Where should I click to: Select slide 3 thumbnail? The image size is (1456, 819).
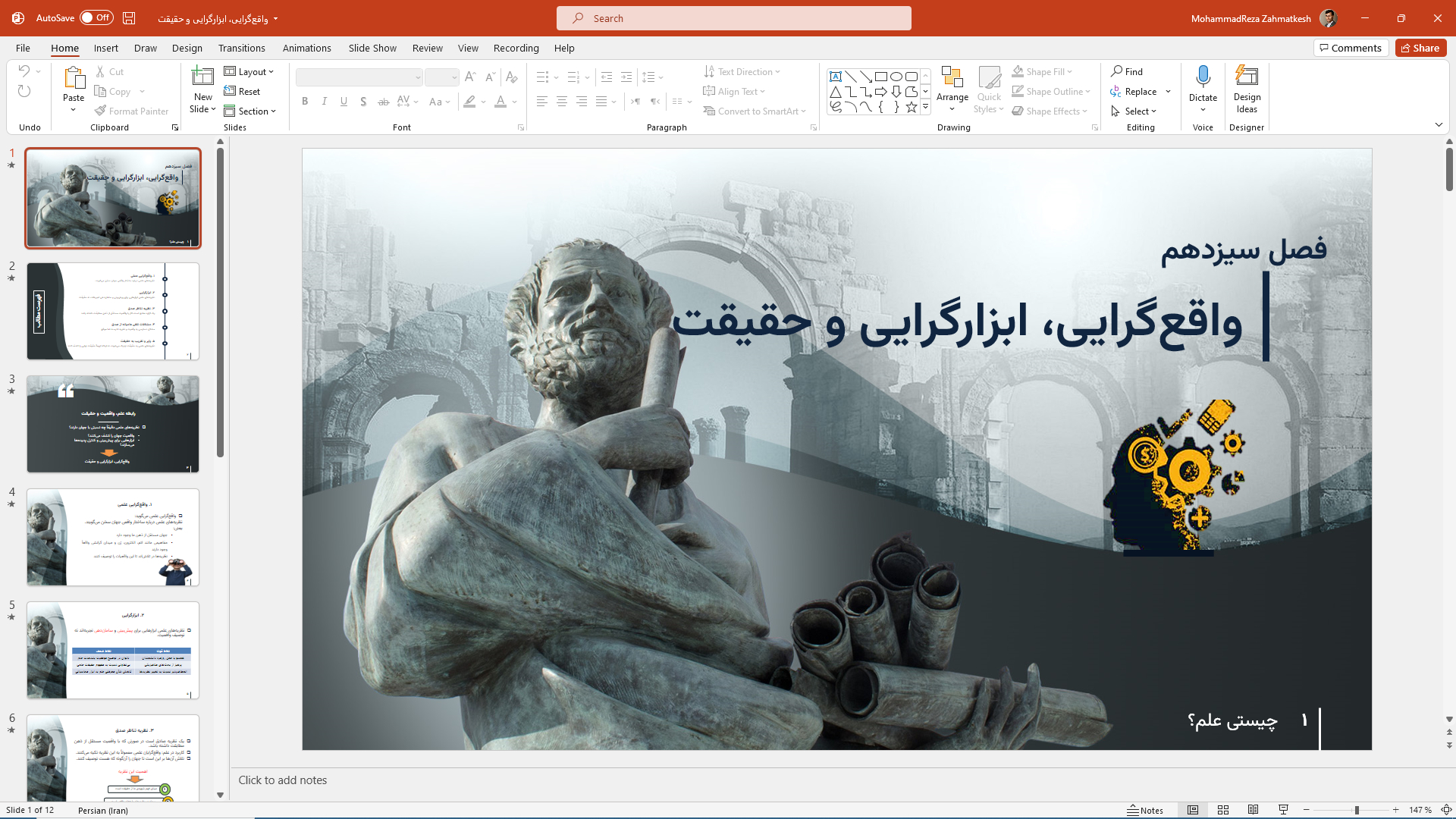[x=112, y=423]
